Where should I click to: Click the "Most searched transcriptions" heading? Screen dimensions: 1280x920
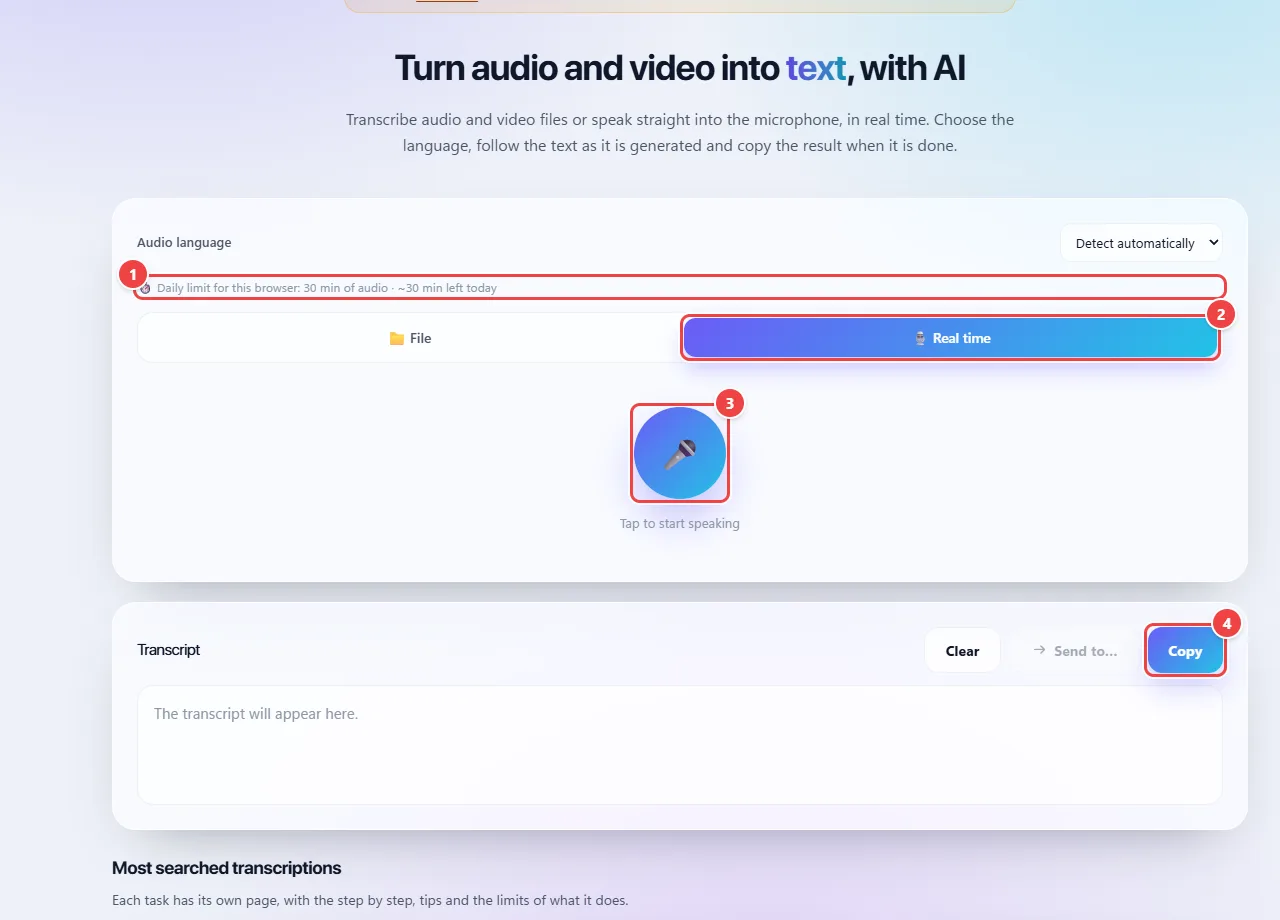pyautogui.click(x=227, y=868)
